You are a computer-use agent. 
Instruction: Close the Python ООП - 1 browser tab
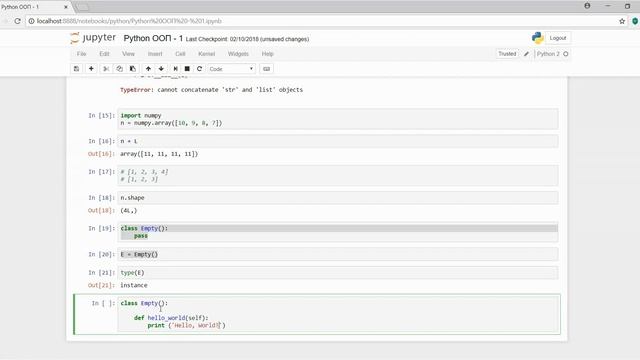(66, 7)
